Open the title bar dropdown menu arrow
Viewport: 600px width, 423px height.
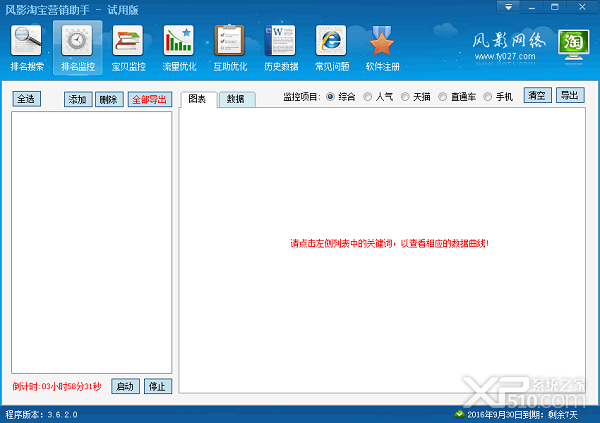[509, 7]
